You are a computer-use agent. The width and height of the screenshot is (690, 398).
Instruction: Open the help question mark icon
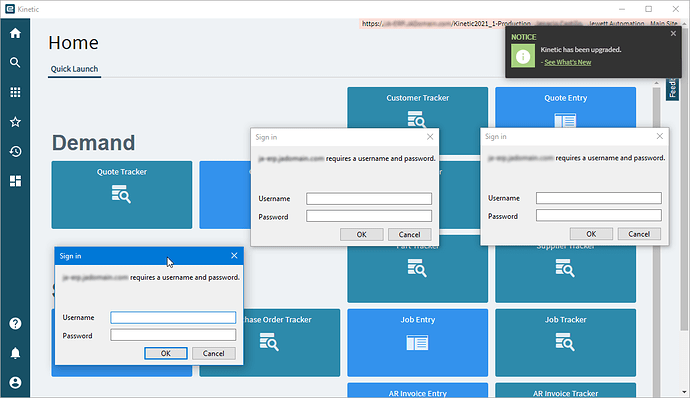coord(15,324)
